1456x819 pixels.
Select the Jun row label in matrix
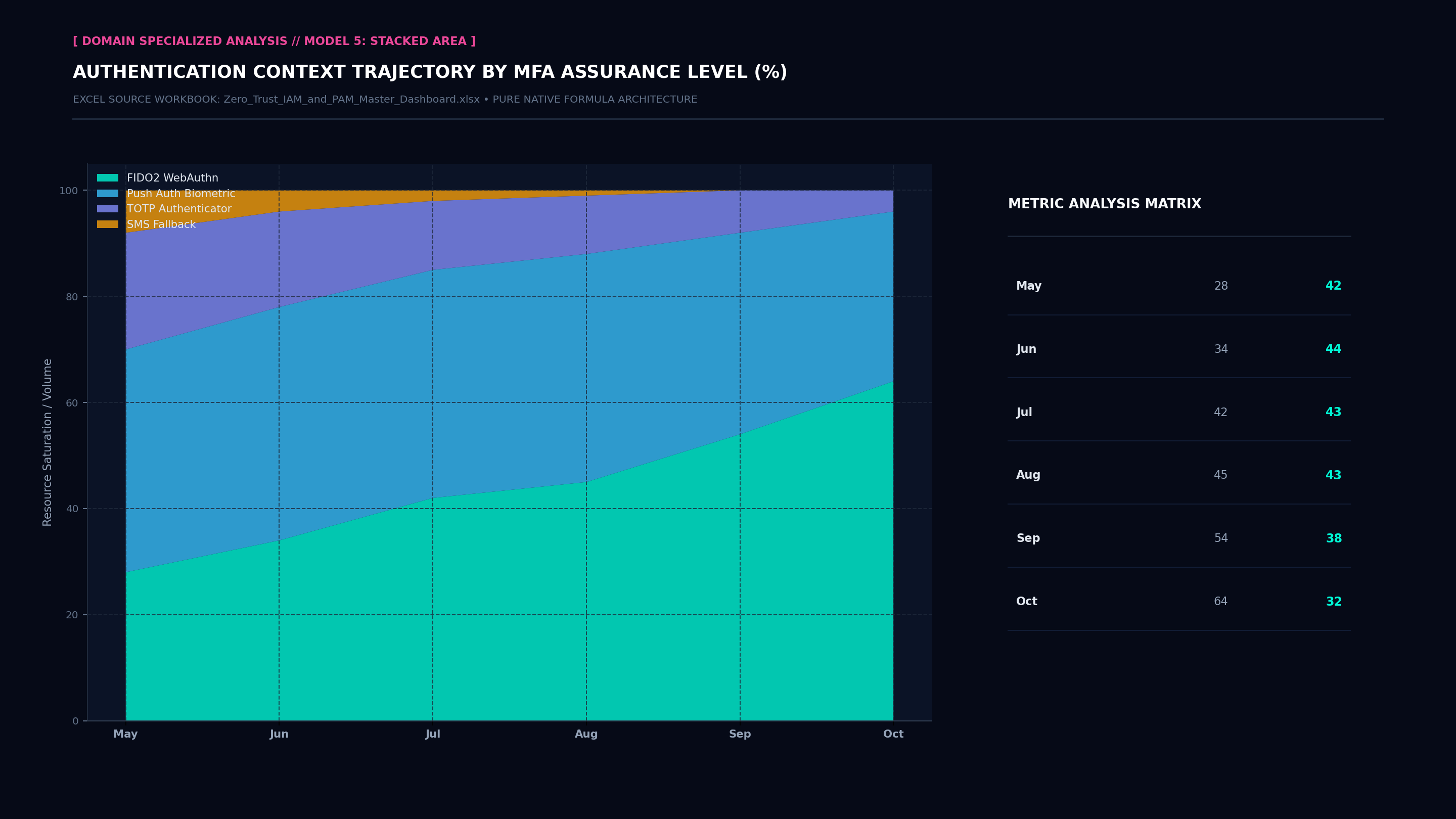tap(1026, 349)
